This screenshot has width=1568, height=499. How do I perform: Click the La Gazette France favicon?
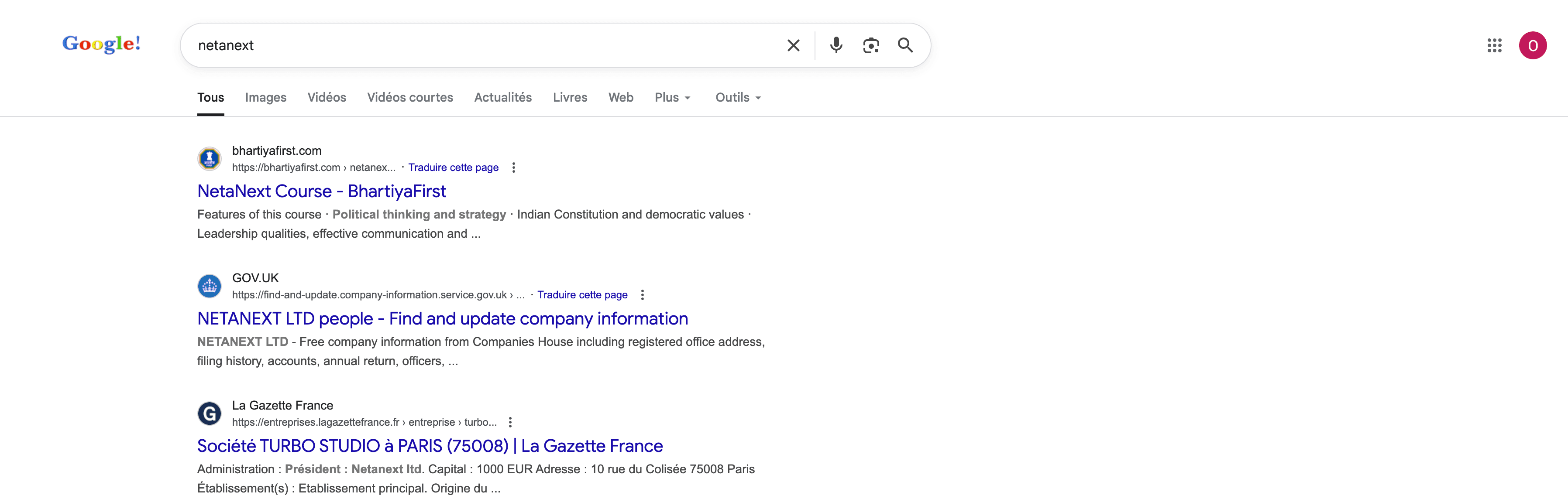pyautogui.click(x=210, y=414)
